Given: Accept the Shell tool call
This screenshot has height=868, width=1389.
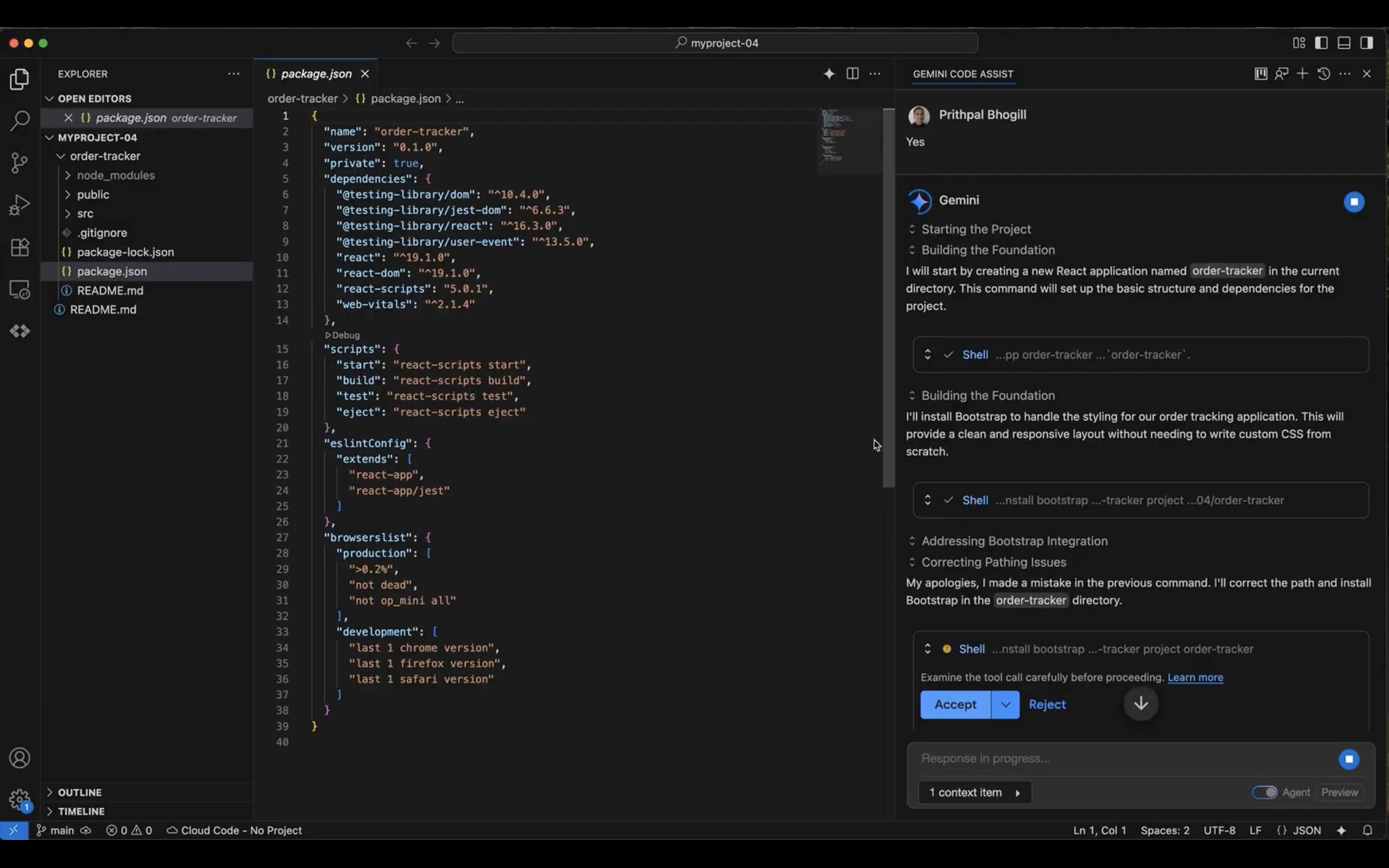Looking at the screenshot, I should (x=955, y=705).
